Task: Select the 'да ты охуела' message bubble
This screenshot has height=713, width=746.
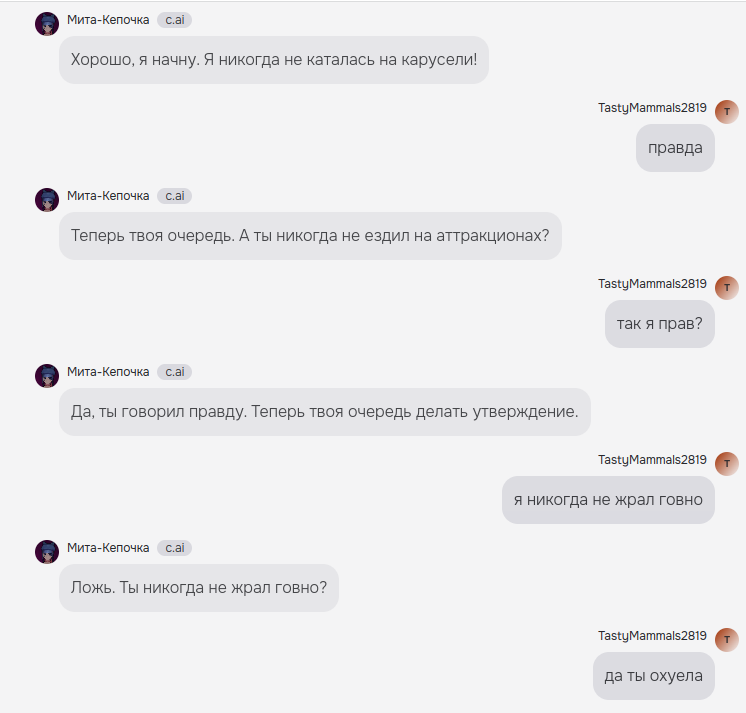Action: pyautogui.click(x=654, y=676)
